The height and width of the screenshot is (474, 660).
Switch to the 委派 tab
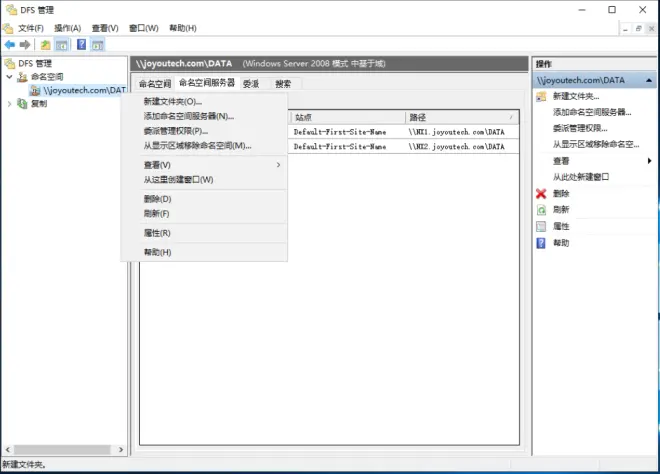(251, 84)
